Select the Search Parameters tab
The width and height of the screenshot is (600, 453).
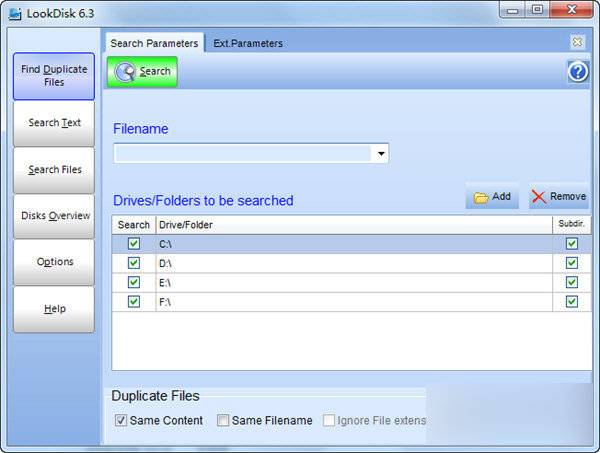[x=154, y=43]
